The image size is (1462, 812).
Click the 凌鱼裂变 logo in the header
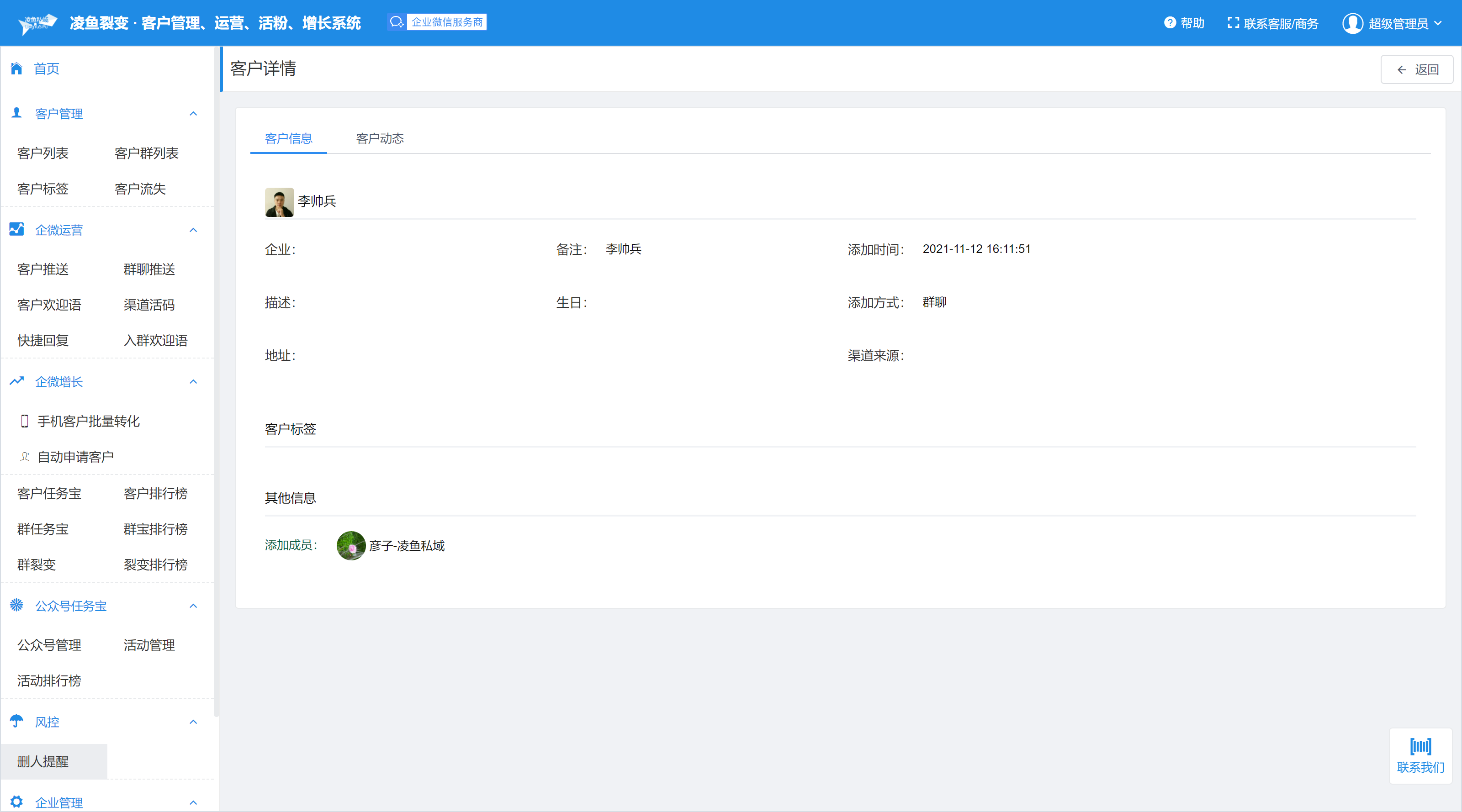tap(37, 23)
